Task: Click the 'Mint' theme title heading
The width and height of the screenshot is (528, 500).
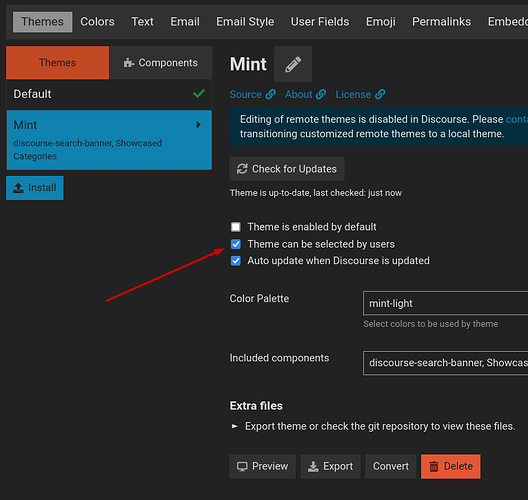Action: (x=248, y=64)
